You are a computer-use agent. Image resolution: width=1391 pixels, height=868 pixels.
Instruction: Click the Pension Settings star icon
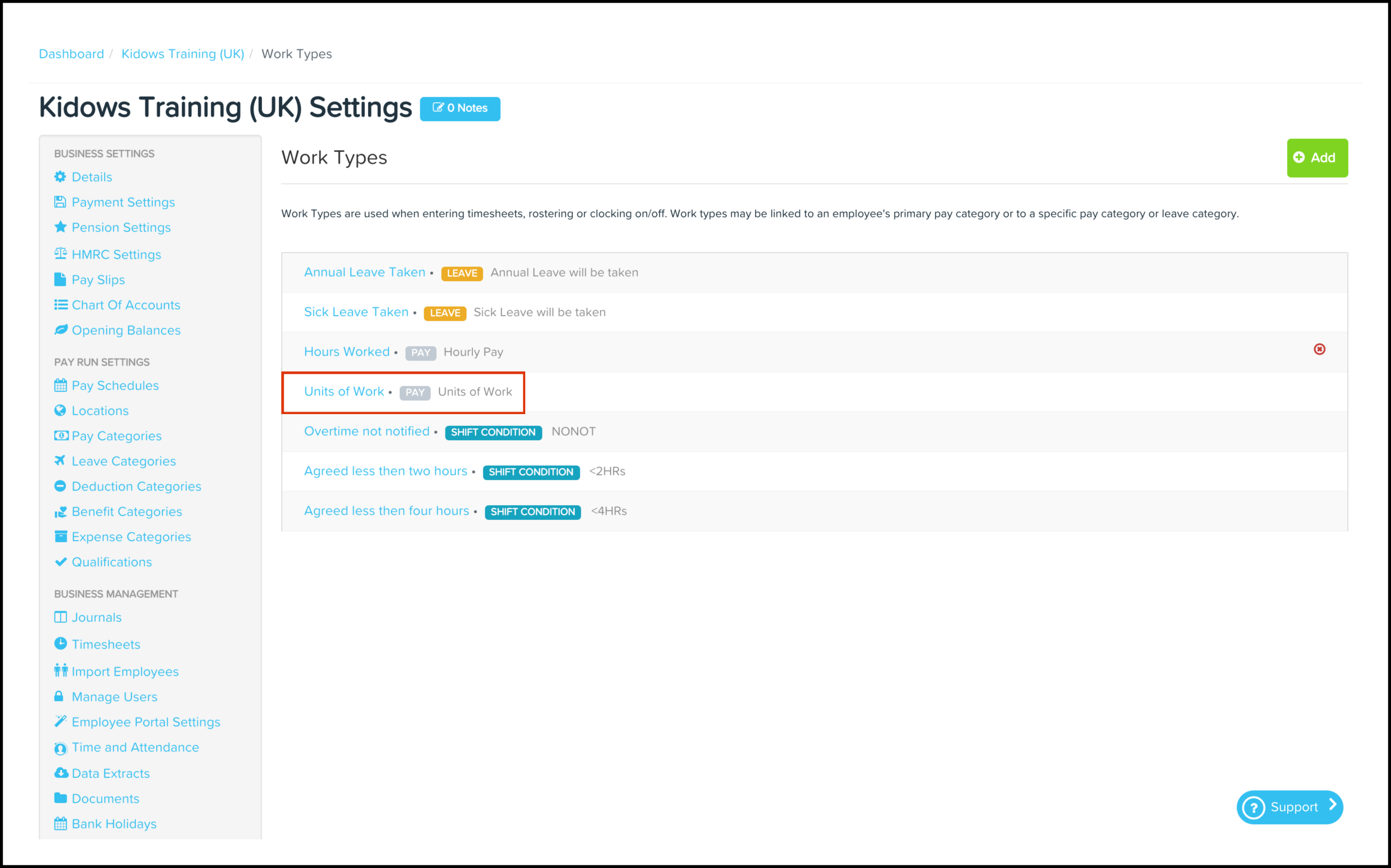tap(60, 227)
